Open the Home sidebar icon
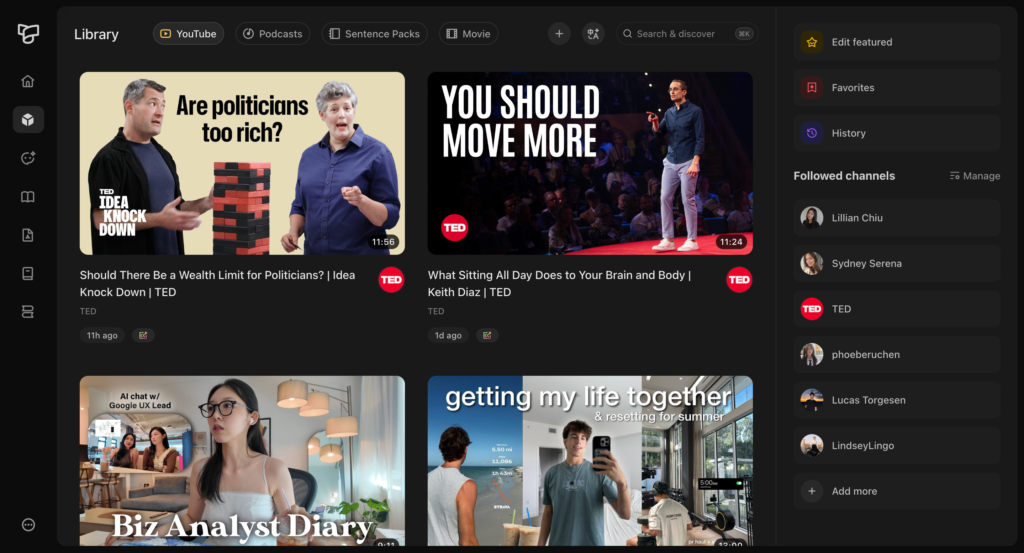Image resolution: width=1024 pixels, height=553 pixels. tap(27, 81)
